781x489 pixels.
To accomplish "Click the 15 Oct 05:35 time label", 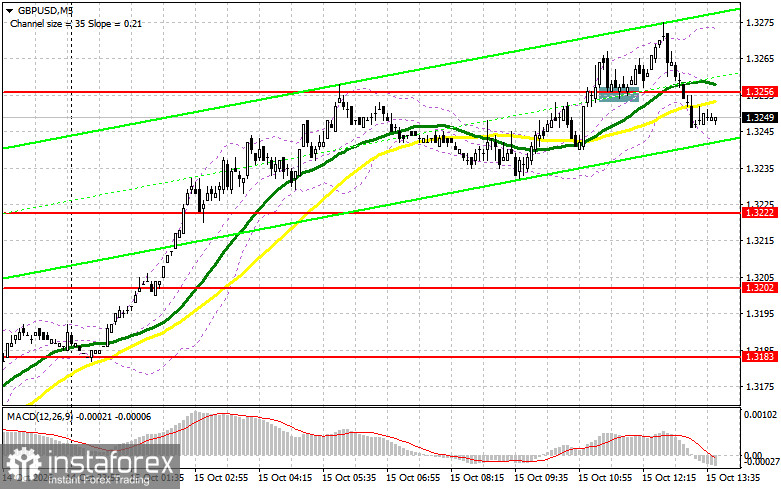I will tap(349, 478).
